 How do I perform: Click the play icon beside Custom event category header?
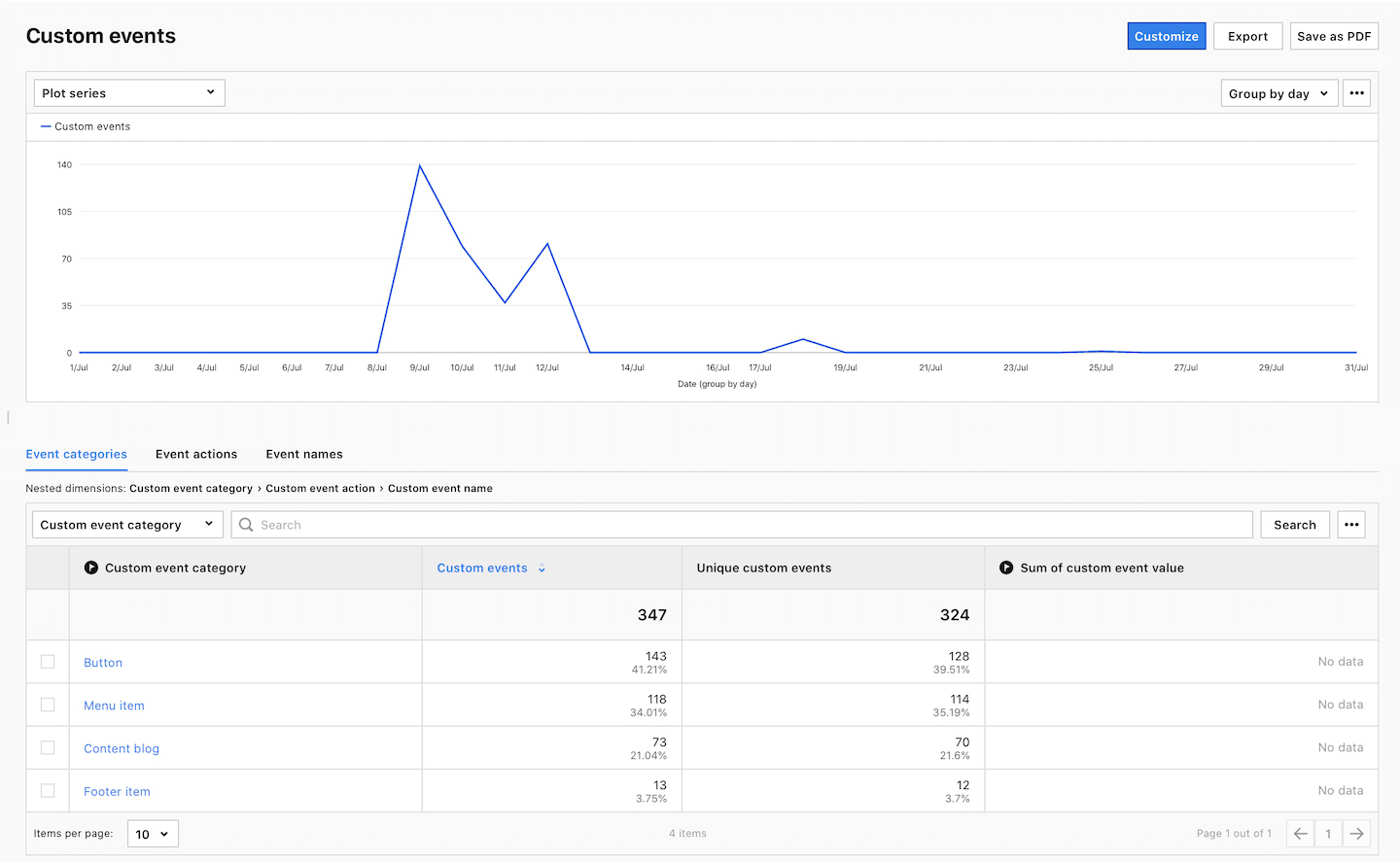coord(91,568)
